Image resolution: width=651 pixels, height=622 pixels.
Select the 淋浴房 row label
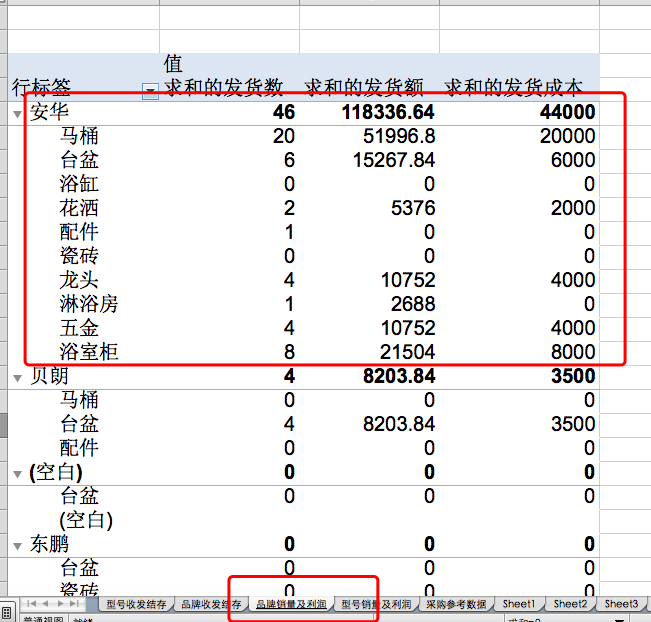(x=89, y=304)
